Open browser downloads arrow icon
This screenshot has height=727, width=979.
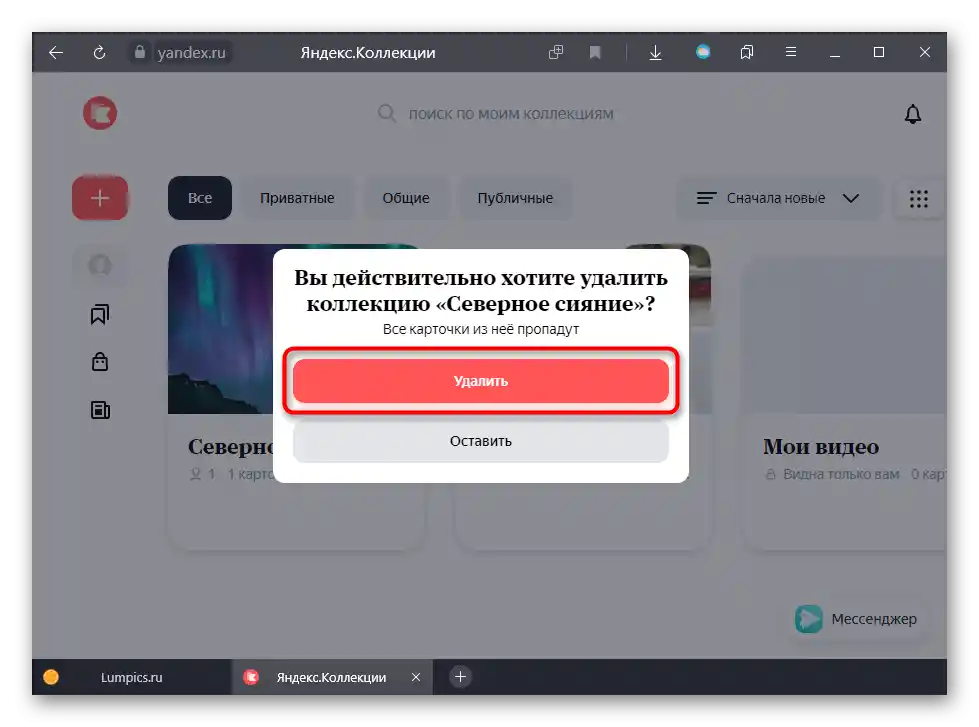[655, 52]
